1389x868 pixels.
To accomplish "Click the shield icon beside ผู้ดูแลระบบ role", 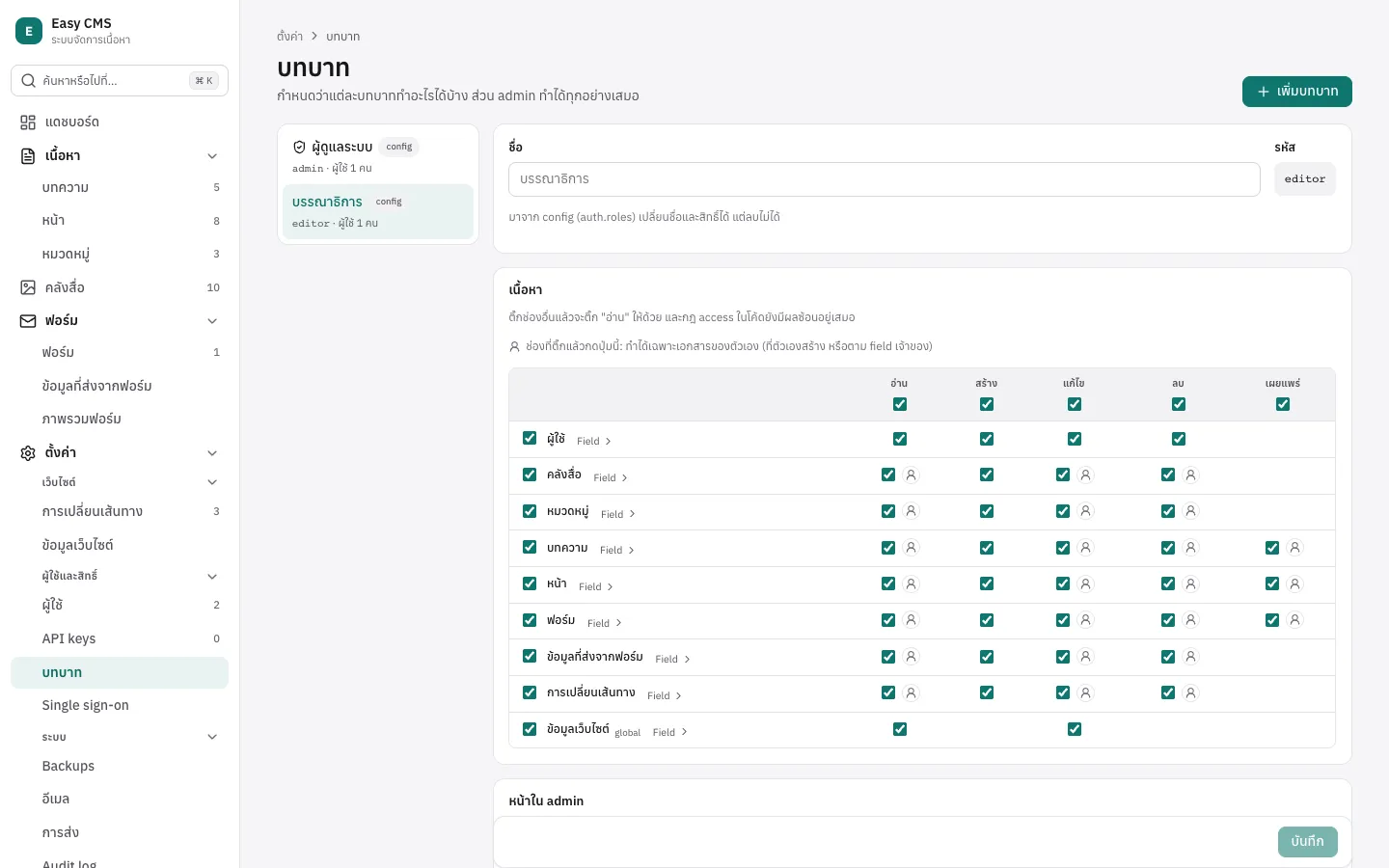I will 299,148.
